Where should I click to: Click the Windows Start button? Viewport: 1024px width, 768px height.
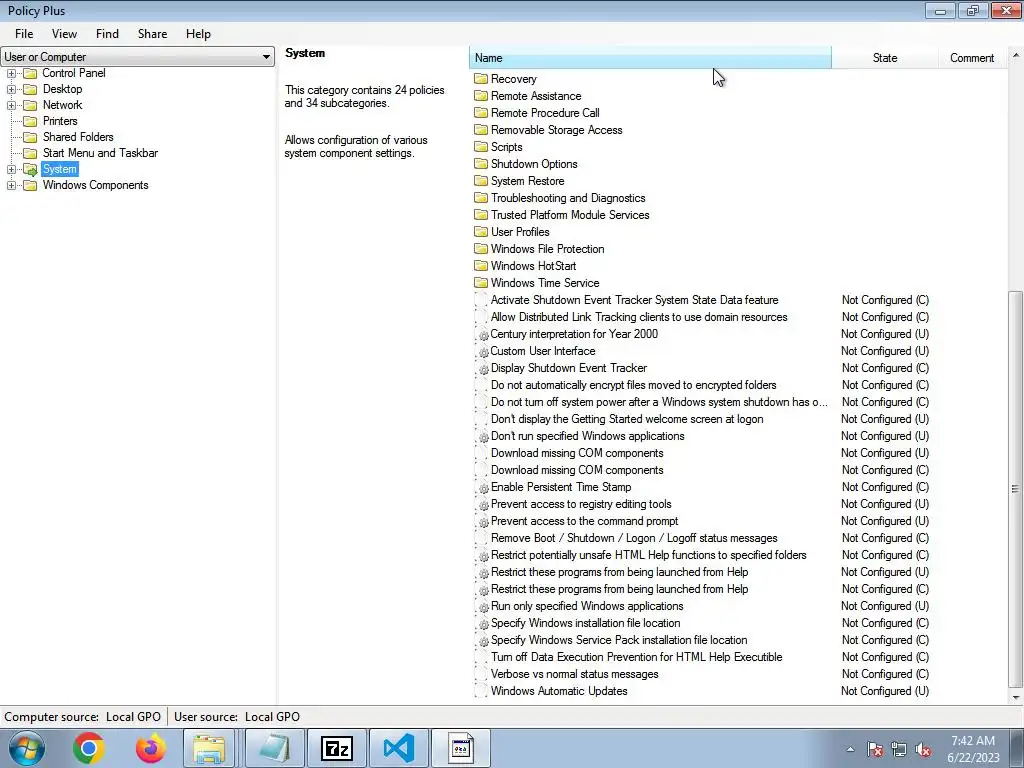pos(27,748)
